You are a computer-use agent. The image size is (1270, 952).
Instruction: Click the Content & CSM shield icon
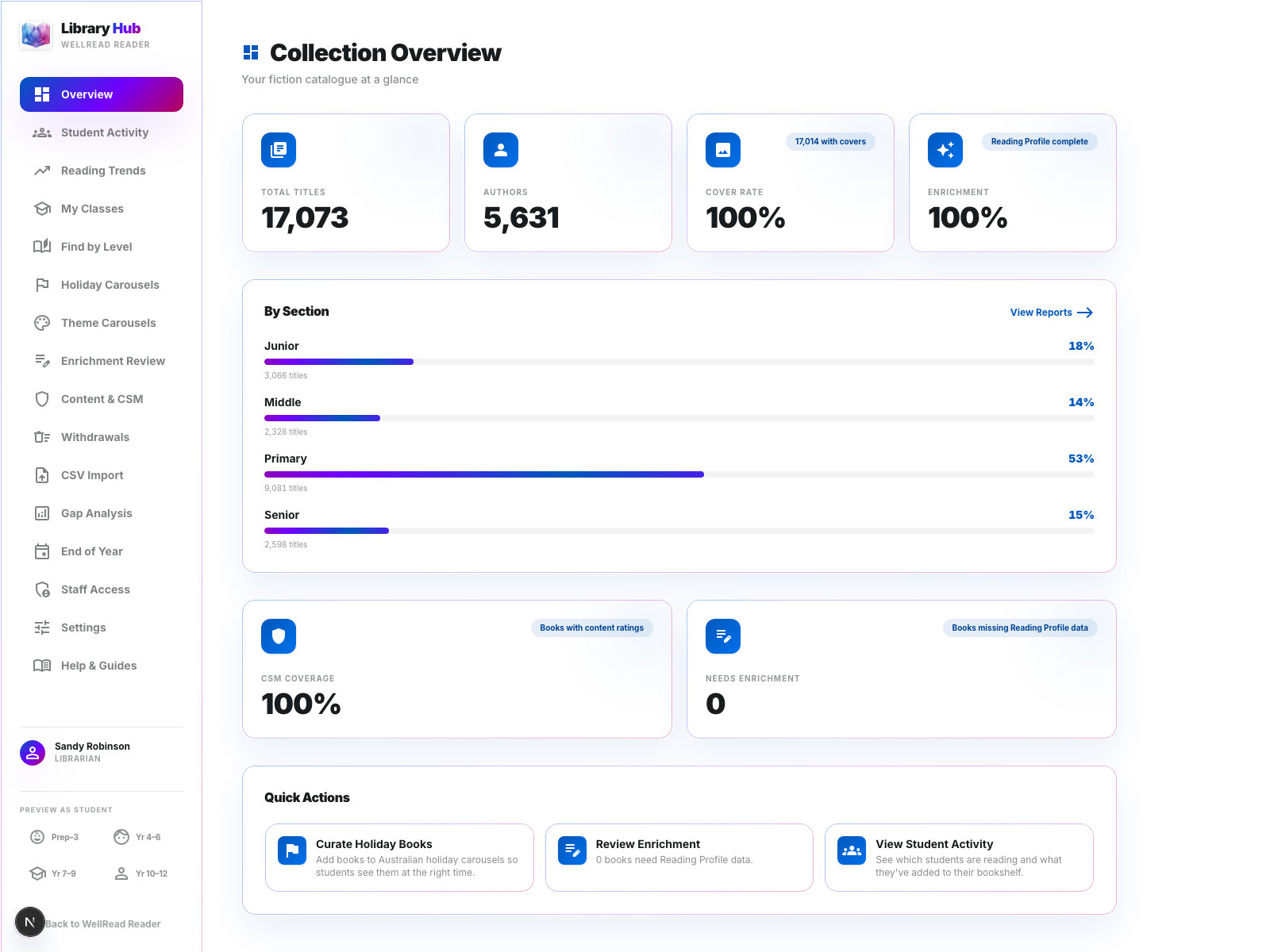tap(41, 398)
